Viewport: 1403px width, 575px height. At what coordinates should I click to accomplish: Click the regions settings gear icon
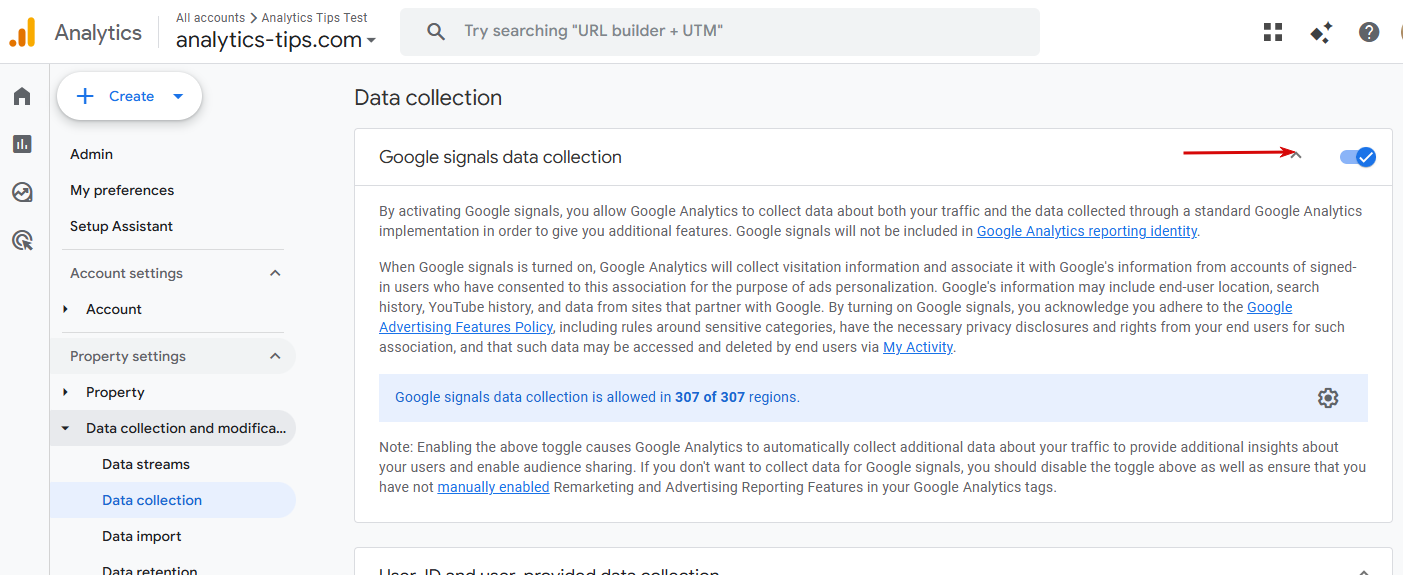click(x=1328, y=398)
